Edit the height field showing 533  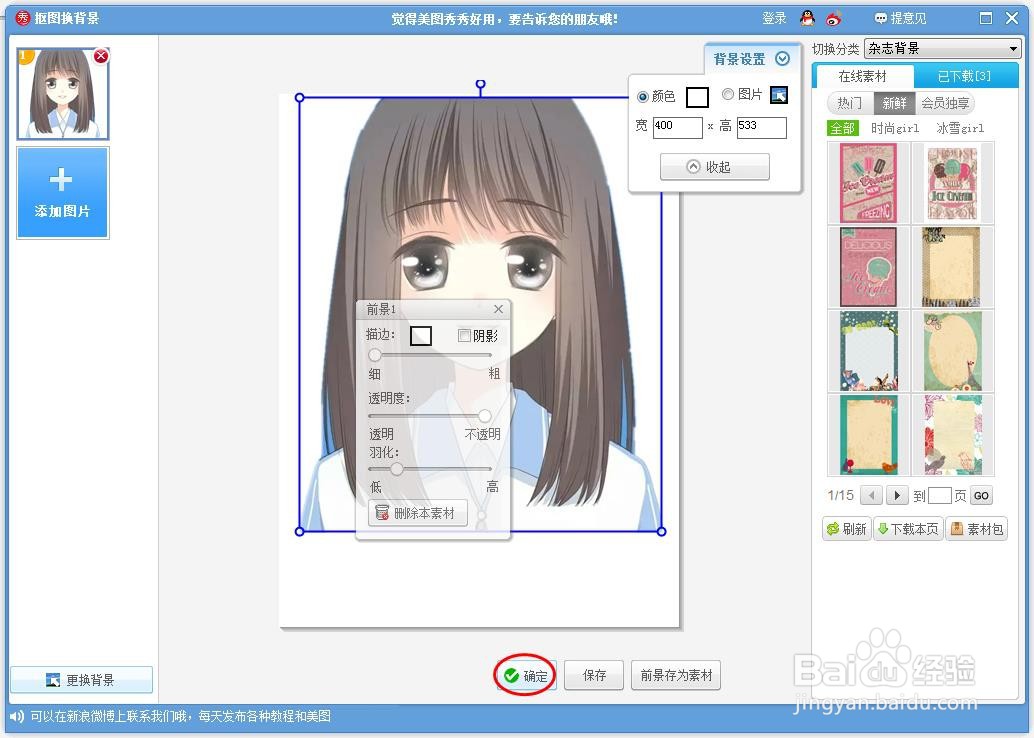[762, 127]
